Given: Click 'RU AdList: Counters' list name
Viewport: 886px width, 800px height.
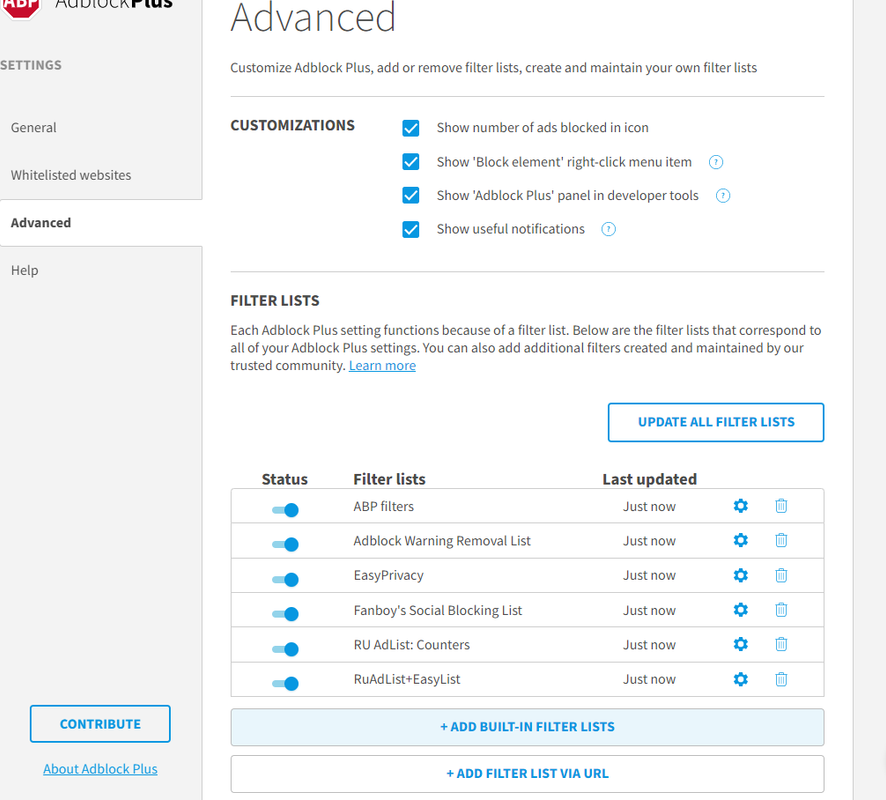Looking at the screenshot, I should (x=411, y=645).
